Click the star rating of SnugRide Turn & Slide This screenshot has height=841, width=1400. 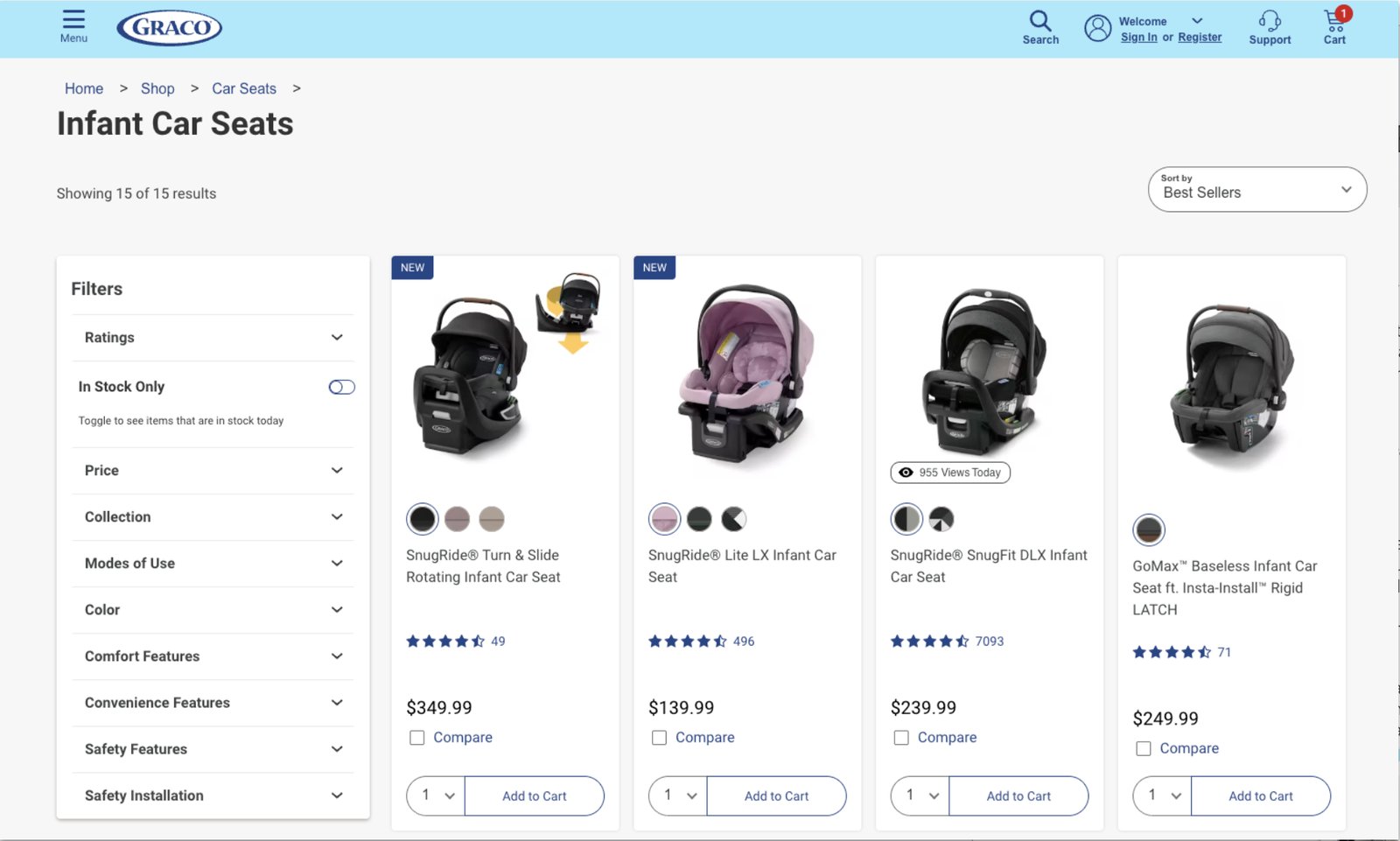[x=445, y=641]
